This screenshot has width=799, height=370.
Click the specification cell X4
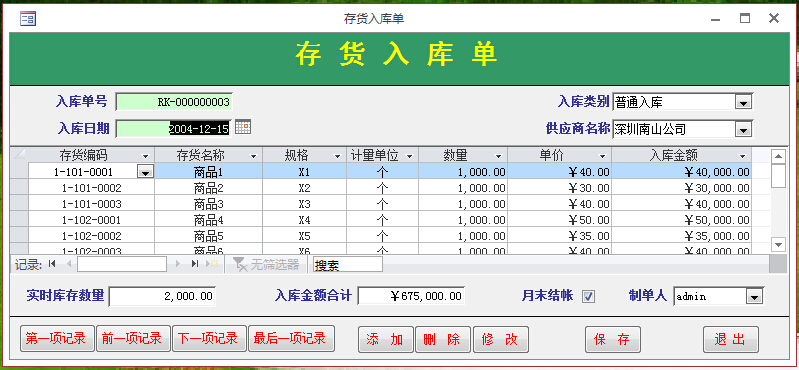pos(305,220)
